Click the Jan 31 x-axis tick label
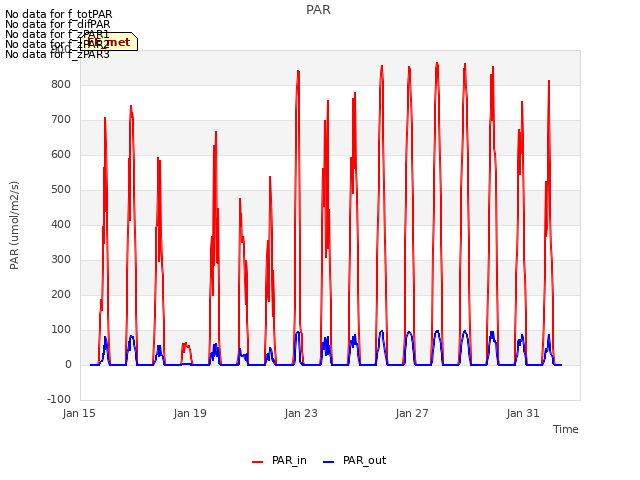 pyautogui.click(x=523, y=413)
